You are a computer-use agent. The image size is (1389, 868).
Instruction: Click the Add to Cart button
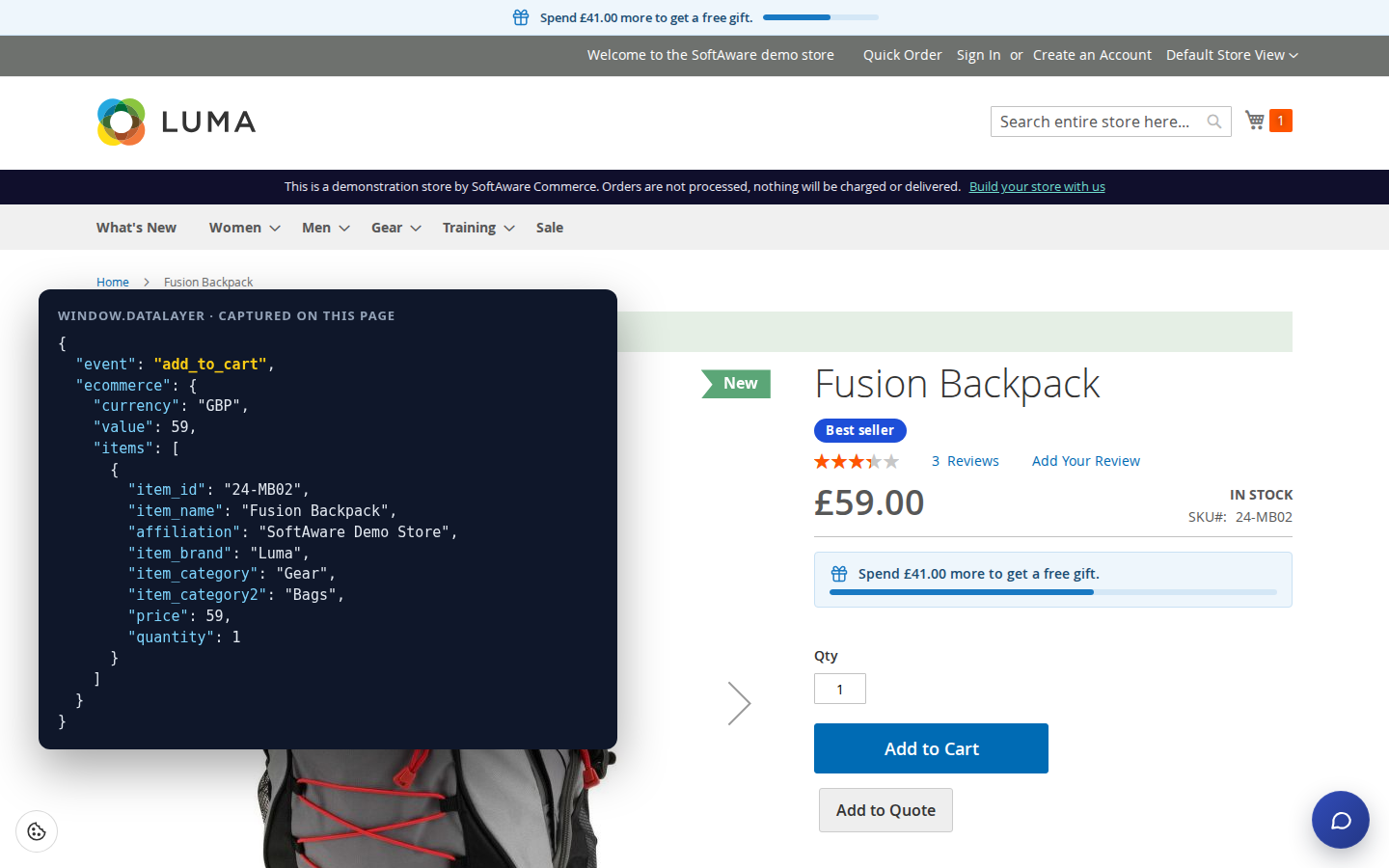(931, 748)
